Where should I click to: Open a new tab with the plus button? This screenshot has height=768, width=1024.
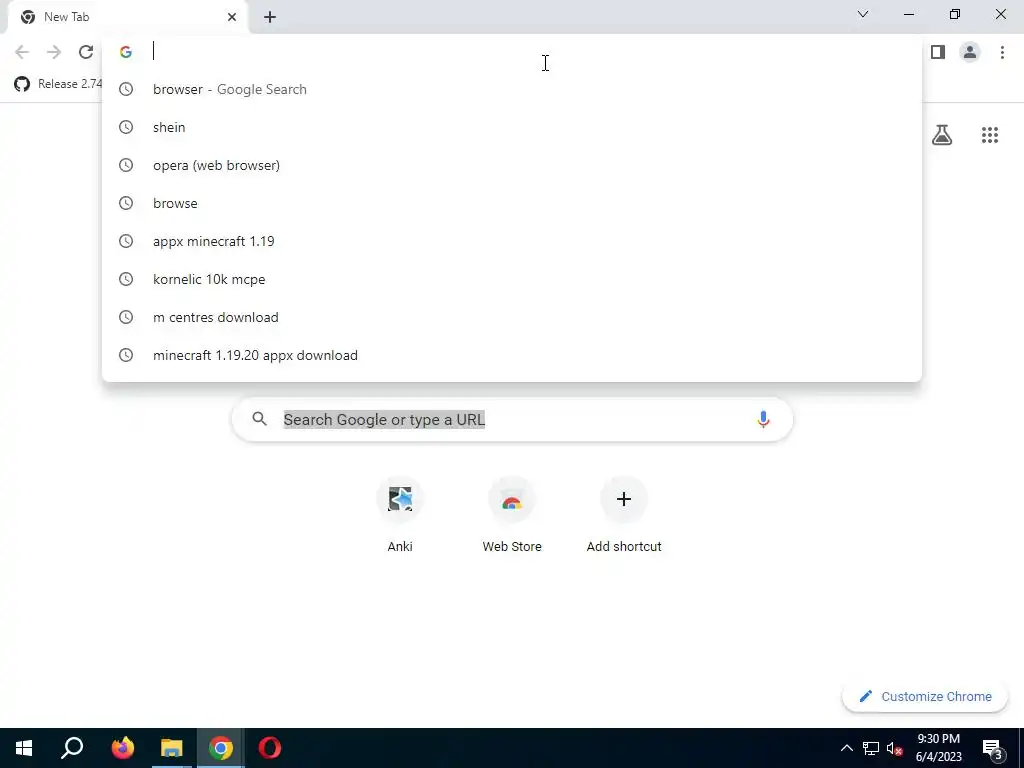pyautogui.click(x=270, y=17)
